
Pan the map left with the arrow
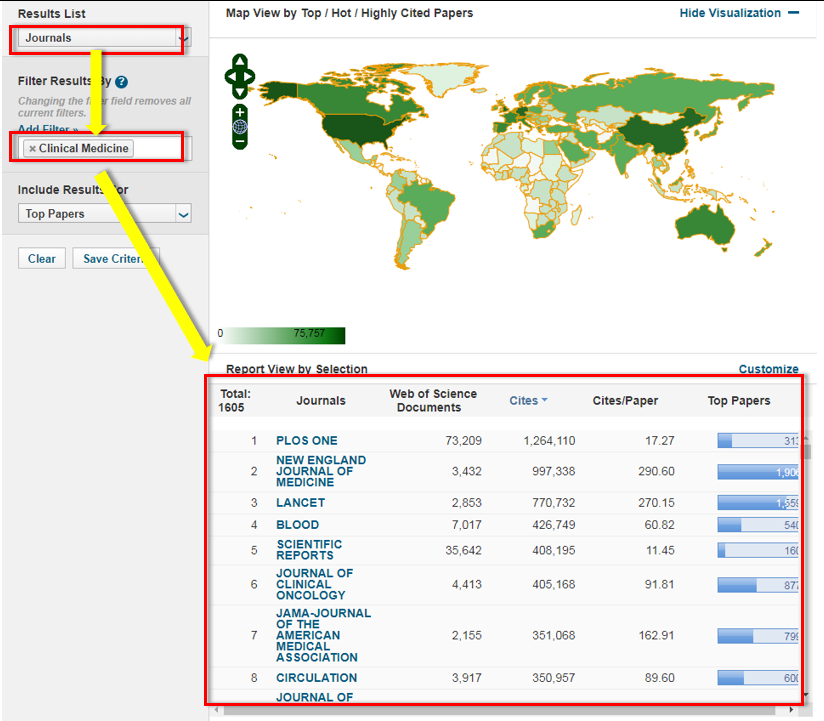pos(231,77)
